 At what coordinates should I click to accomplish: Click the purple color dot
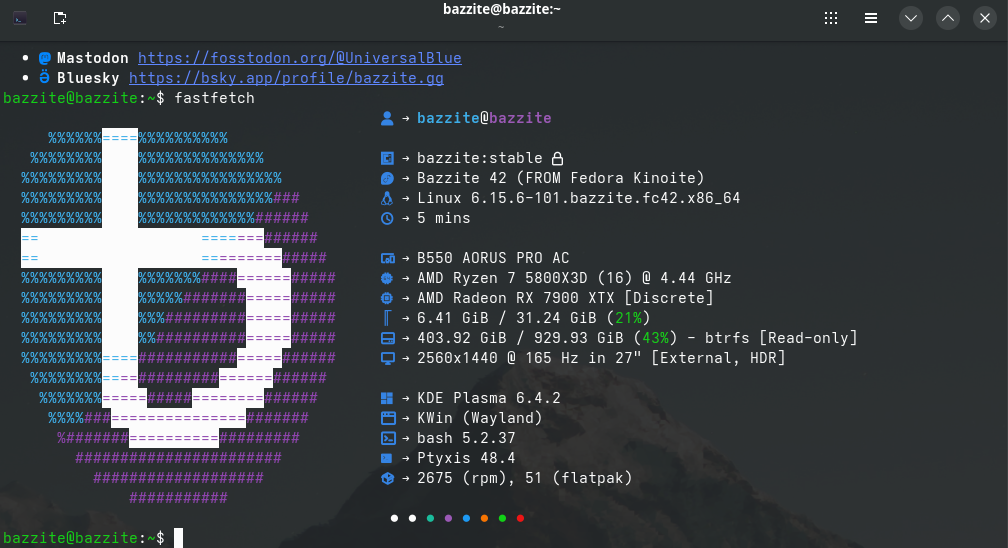[448, 518]
